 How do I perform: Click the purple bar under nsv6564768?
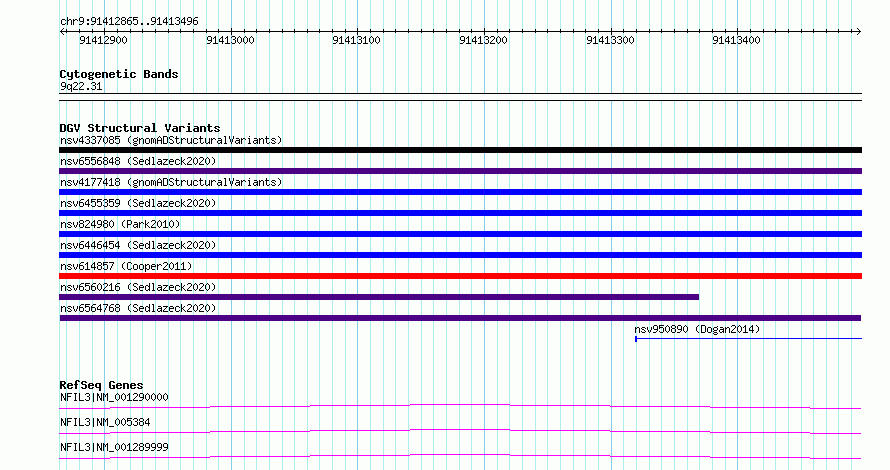point(460,318)
